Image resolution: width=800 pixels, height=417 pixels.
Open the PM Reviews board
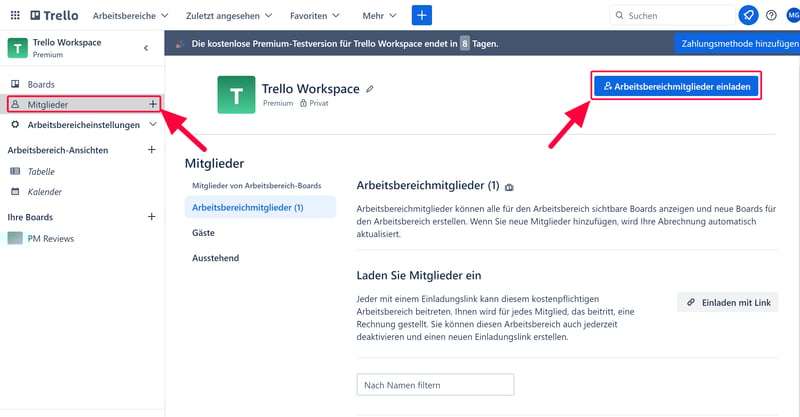coord(50,239)
